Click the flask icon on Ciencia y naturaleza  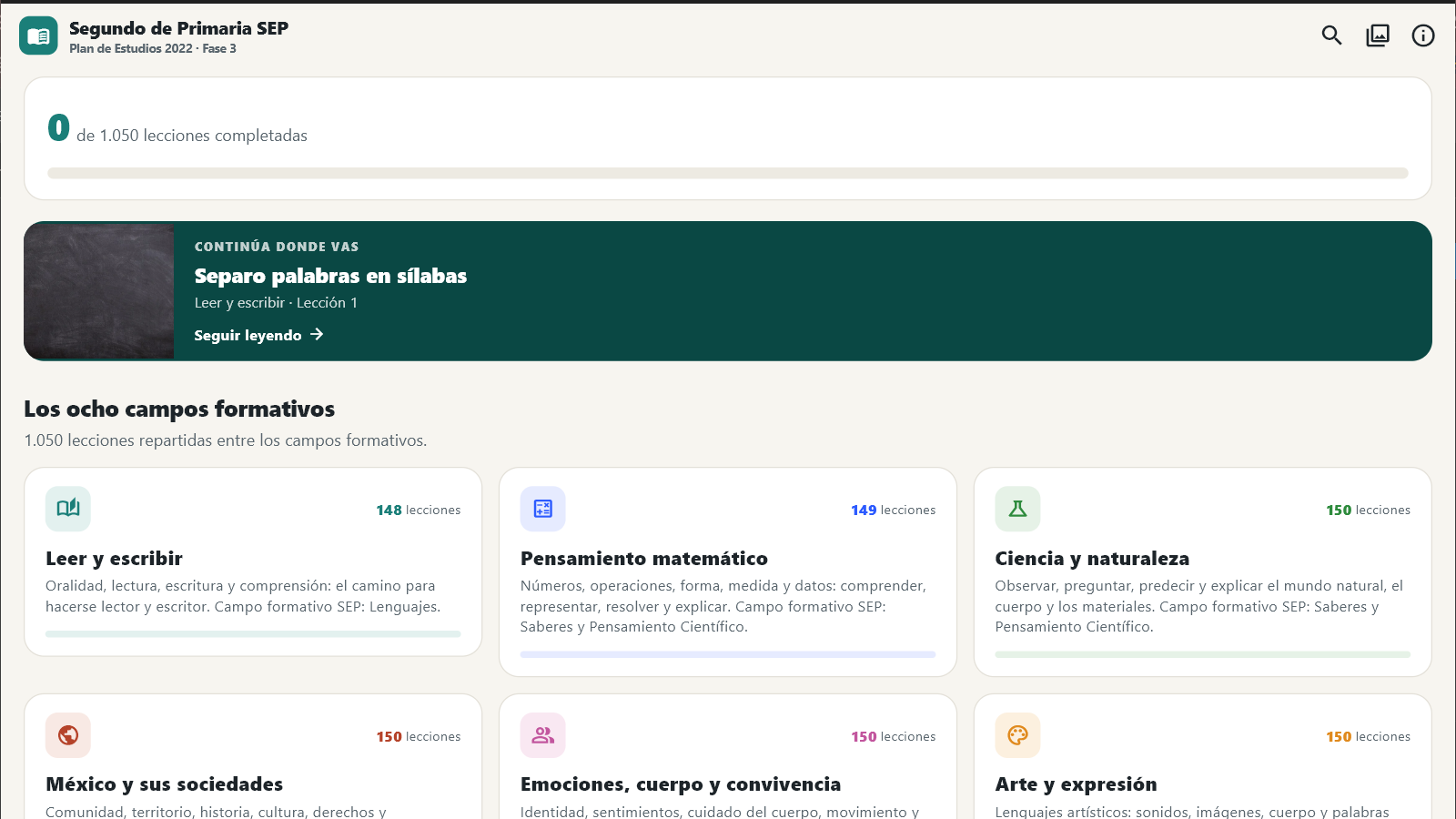coord(1017,509)
